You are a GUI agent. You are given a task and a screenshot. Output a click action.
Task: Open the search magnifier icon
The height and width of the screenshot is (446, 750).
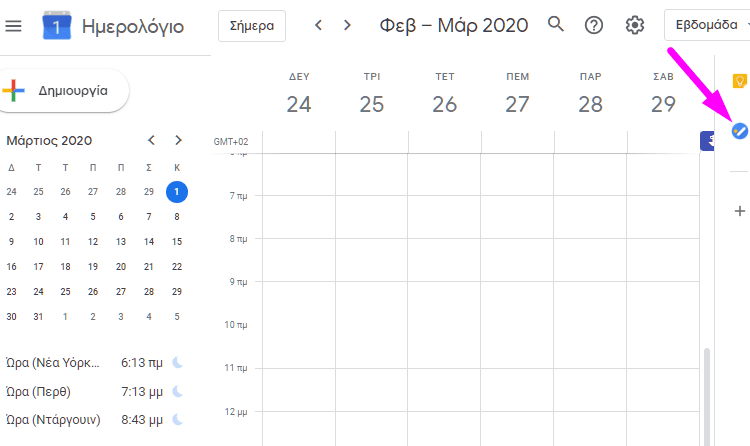tap(555, 24)
